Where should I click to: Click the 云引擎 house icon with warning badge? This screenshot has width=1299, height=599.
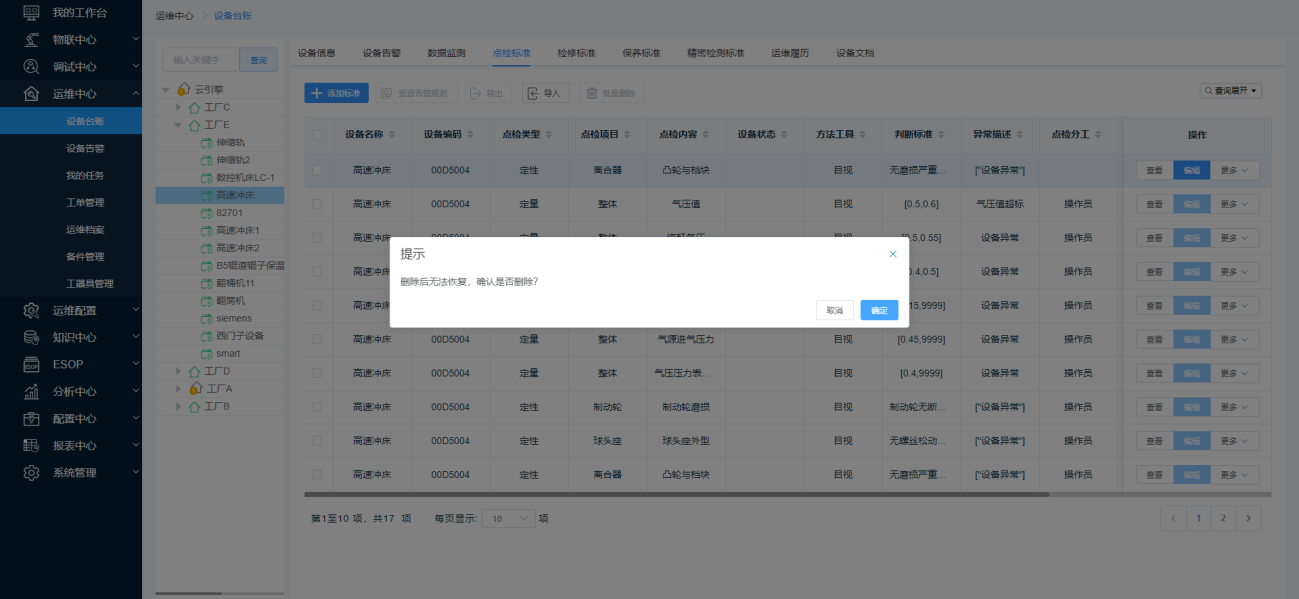click(x=183, y=89)
